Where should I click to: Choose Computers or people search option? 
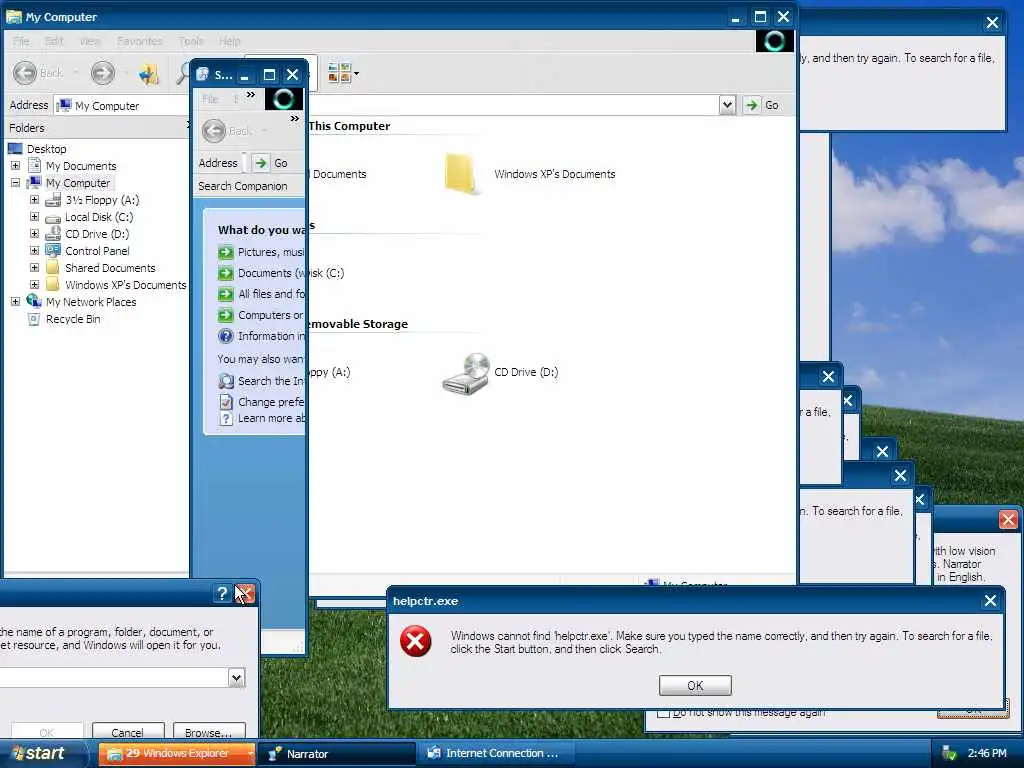coord(261,315)
